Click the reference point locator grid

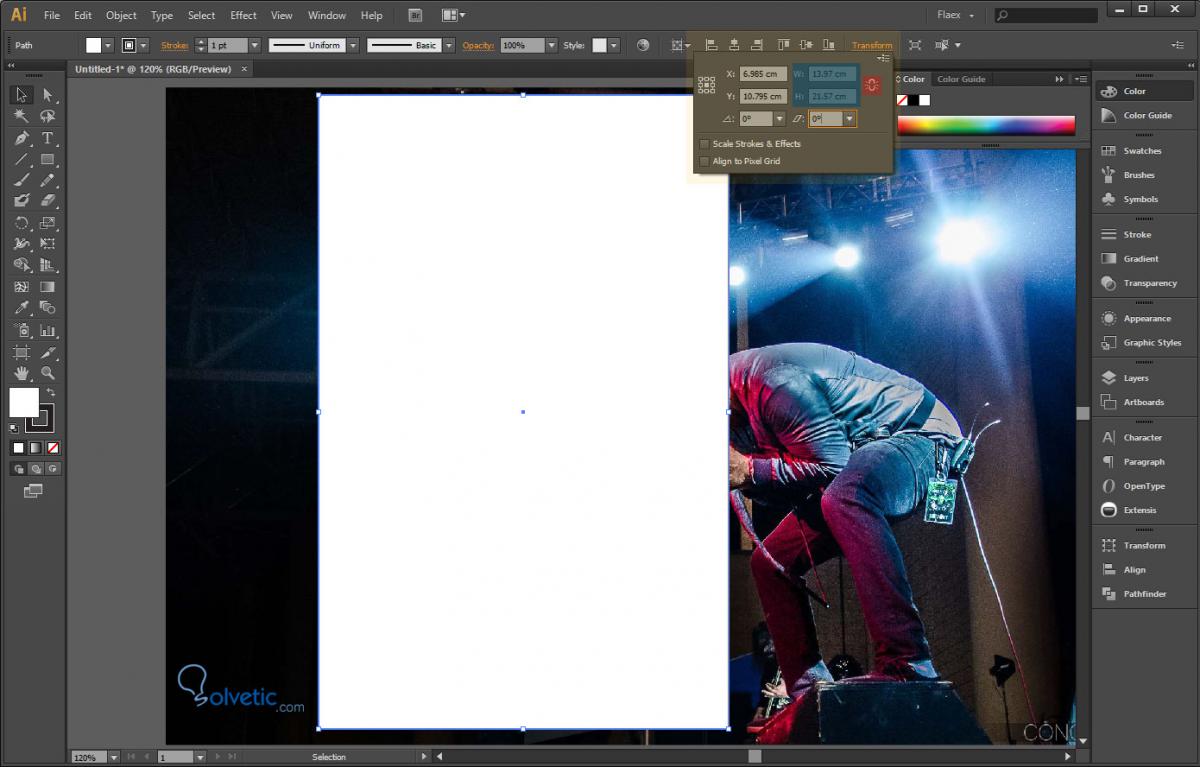[707, 85]
